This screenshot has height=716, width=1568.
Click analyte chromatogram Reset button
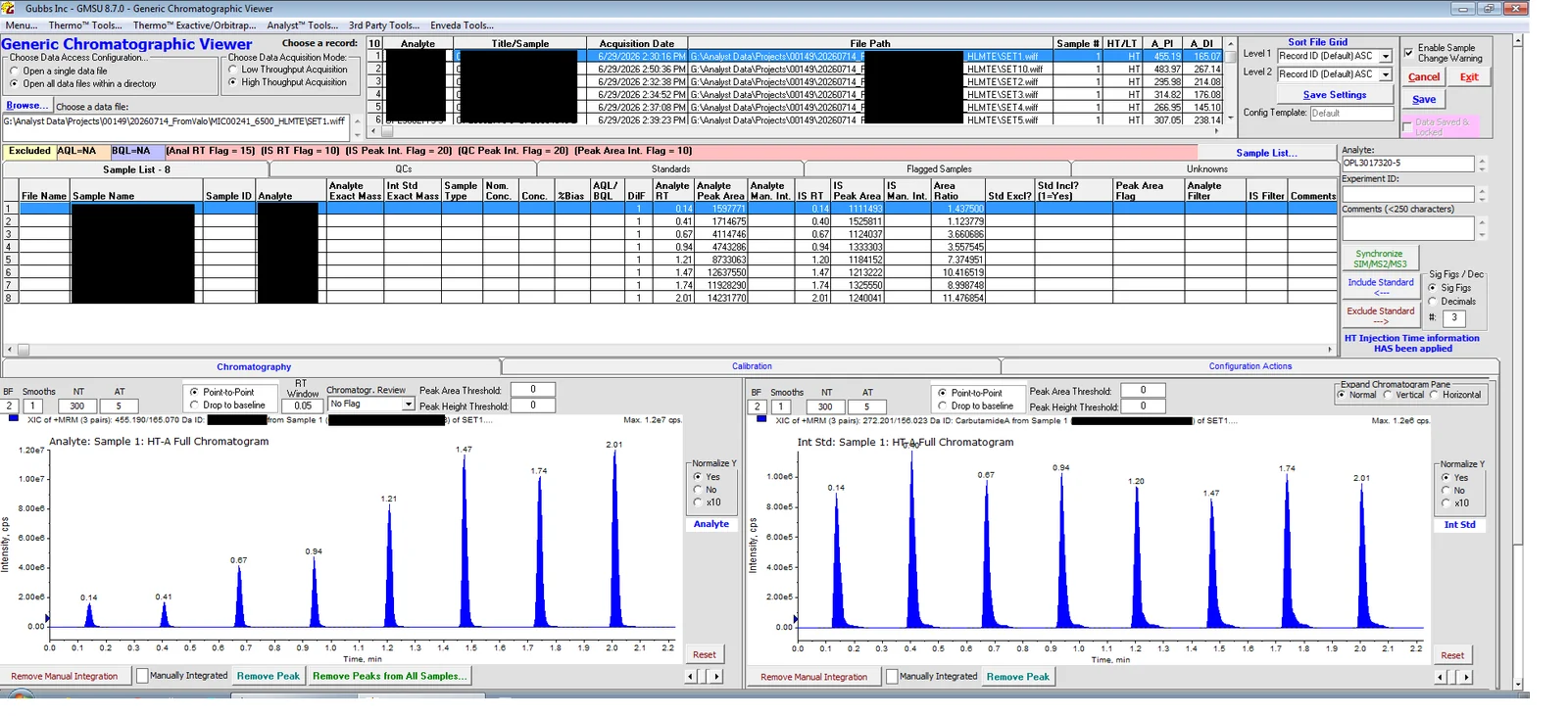pyautogui.click(x=704, y=654)
